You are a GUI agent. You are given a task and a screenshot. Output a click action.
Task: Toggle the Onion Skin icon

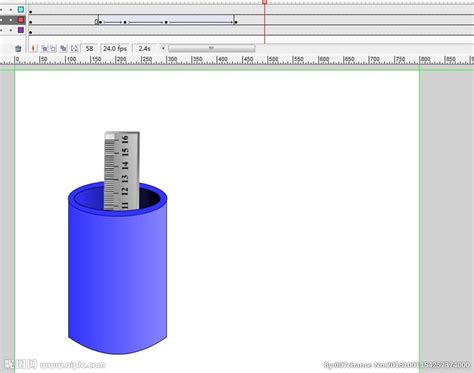point(44,49)
